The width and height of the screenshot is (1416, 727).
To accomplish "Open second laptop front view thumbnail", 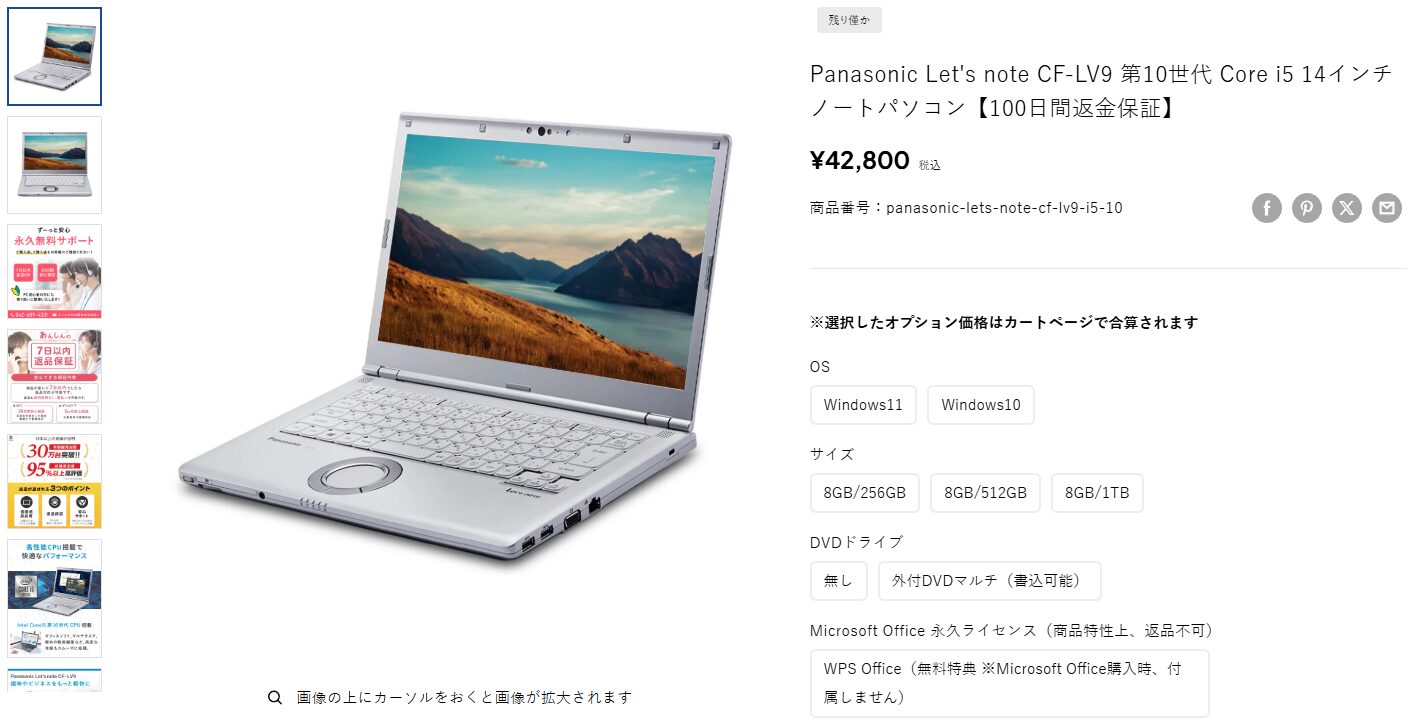I will (55, 165).
